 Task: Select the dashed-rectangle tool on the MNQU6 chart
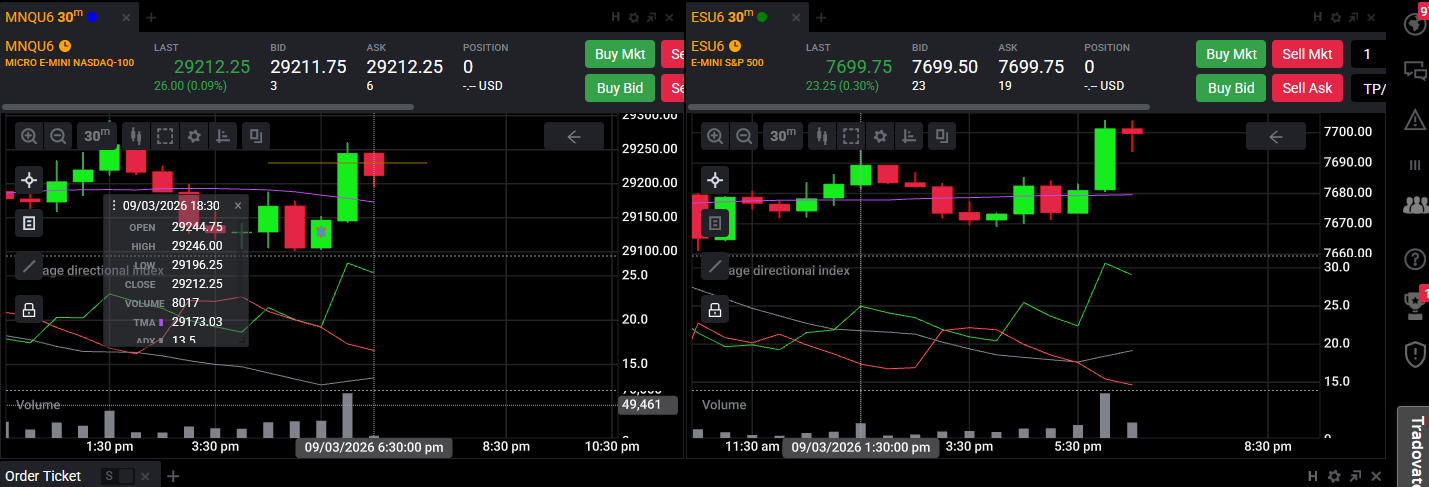pos(165,136)
